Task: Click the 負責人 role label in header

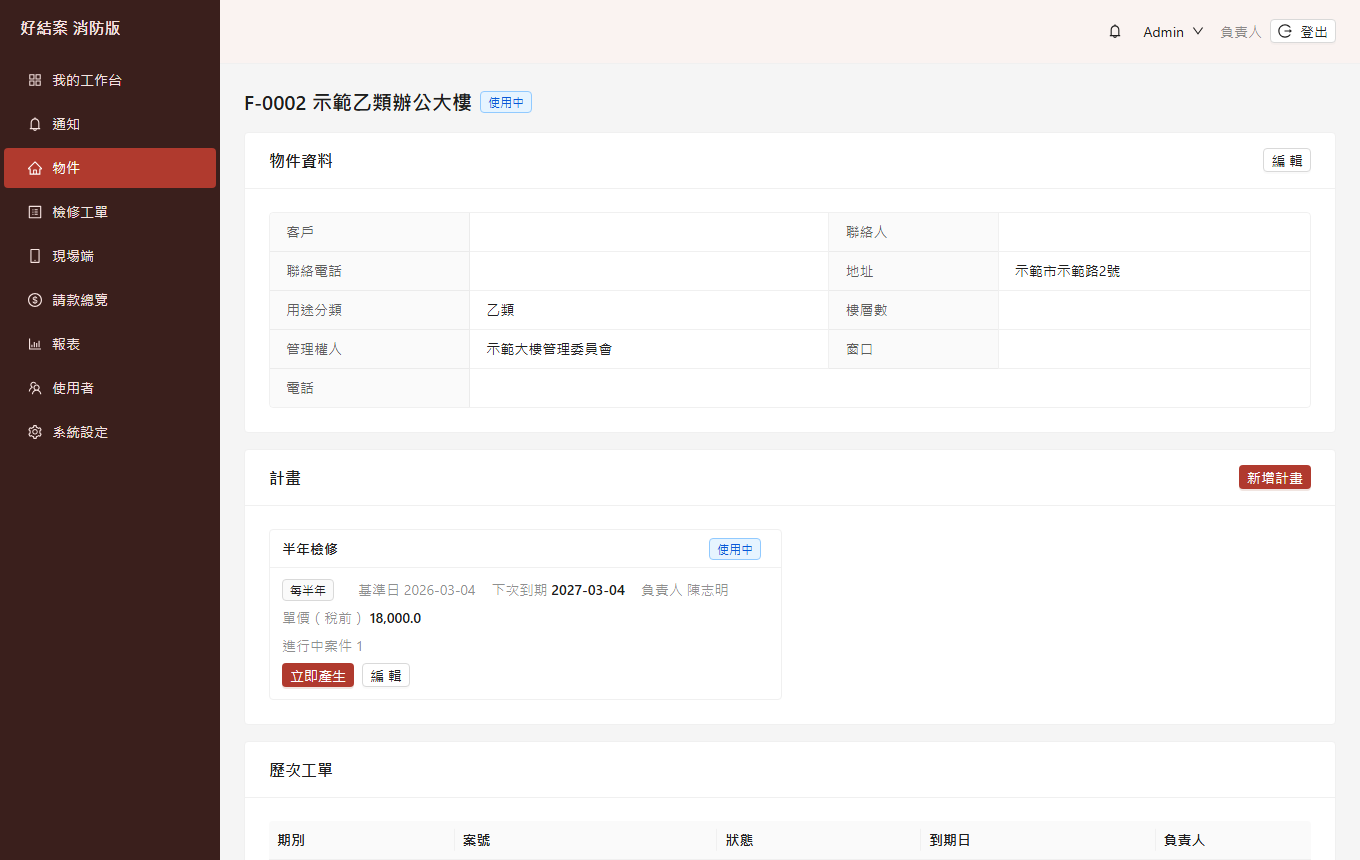Action: pyautogui.click(x=1241, y=32)
